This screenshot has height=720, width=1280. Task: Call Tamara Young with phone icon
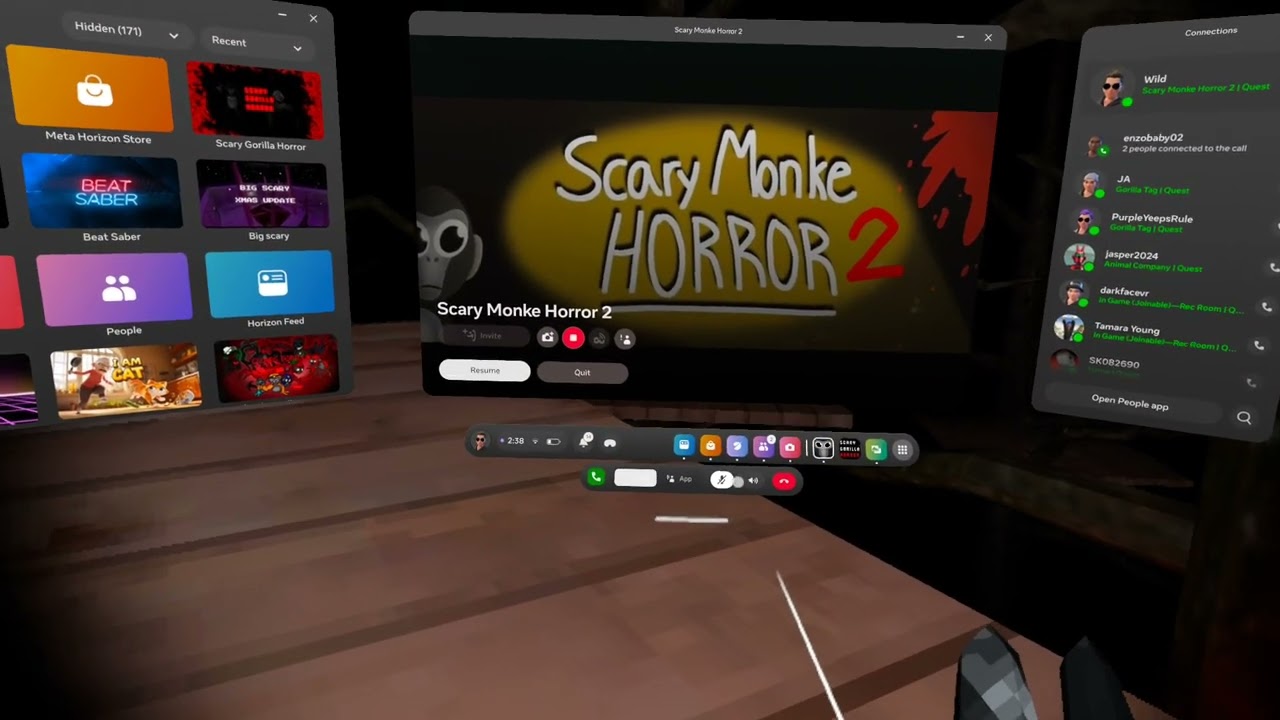[1259, 346]
